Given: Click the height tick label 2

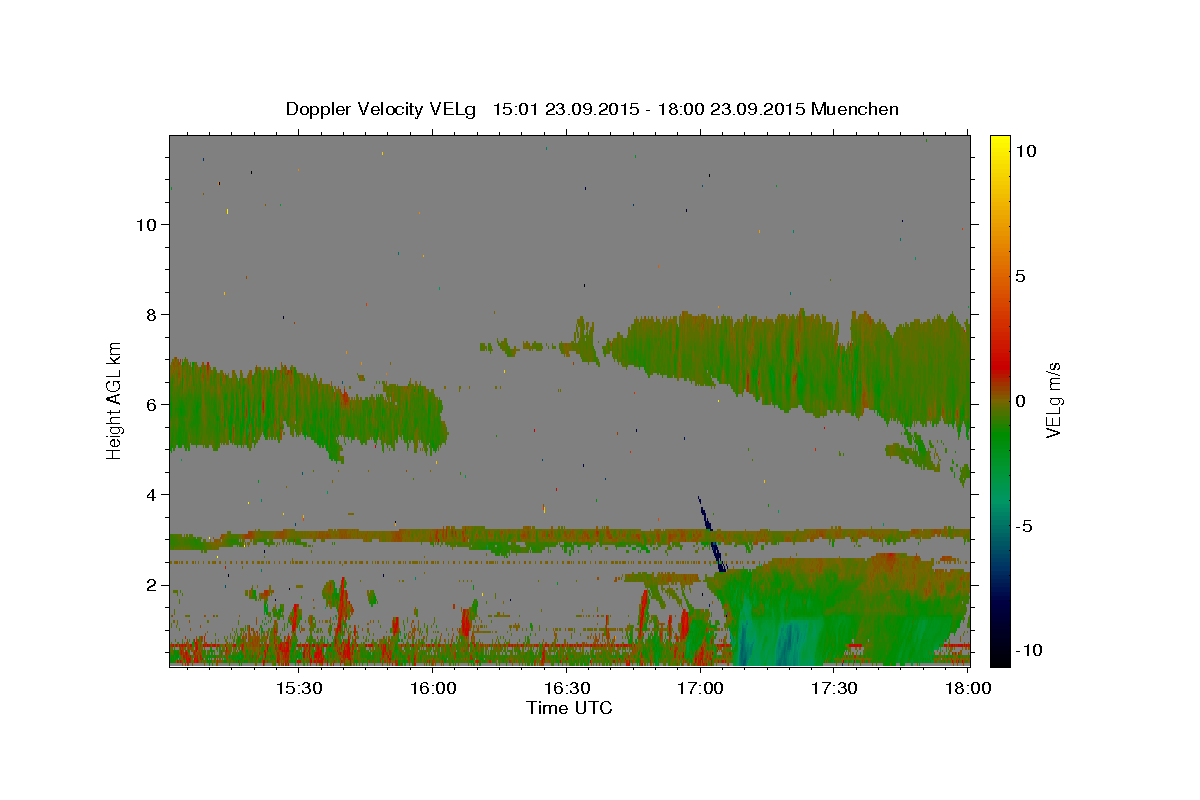Looking at the screenshot, I should coord(153,584).
